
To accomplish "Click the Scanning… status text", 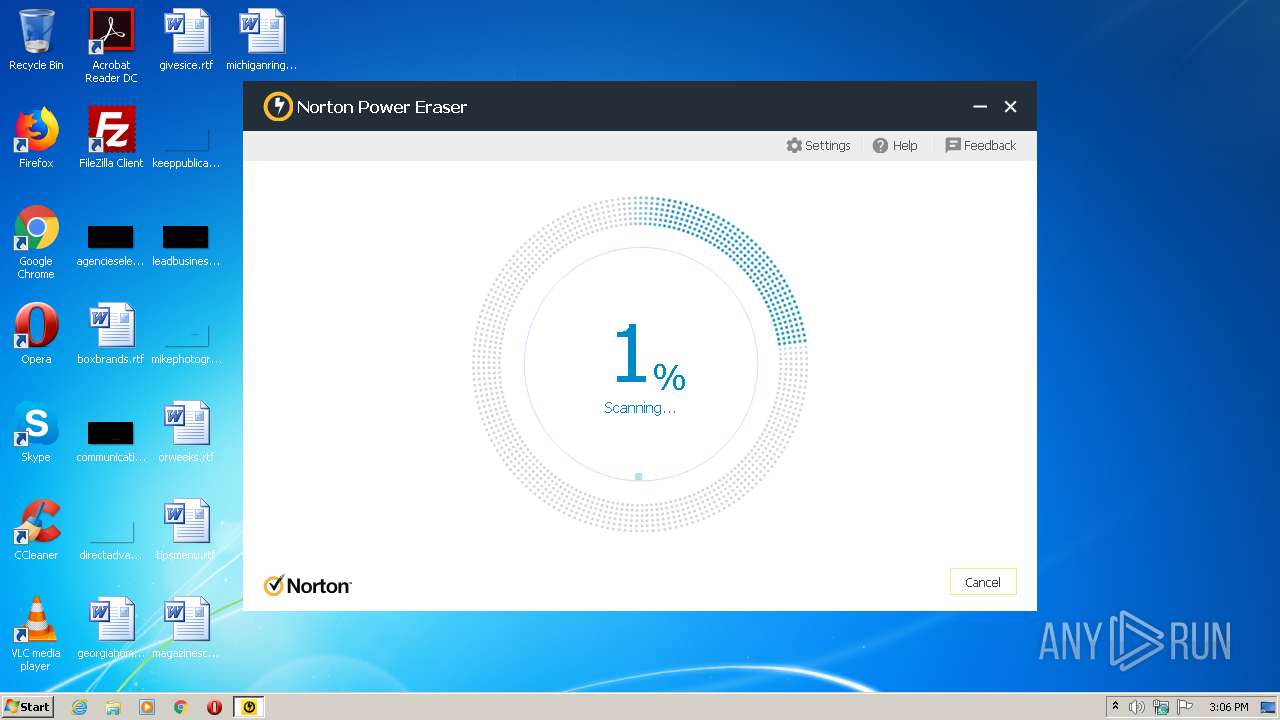I will (640, 408).
